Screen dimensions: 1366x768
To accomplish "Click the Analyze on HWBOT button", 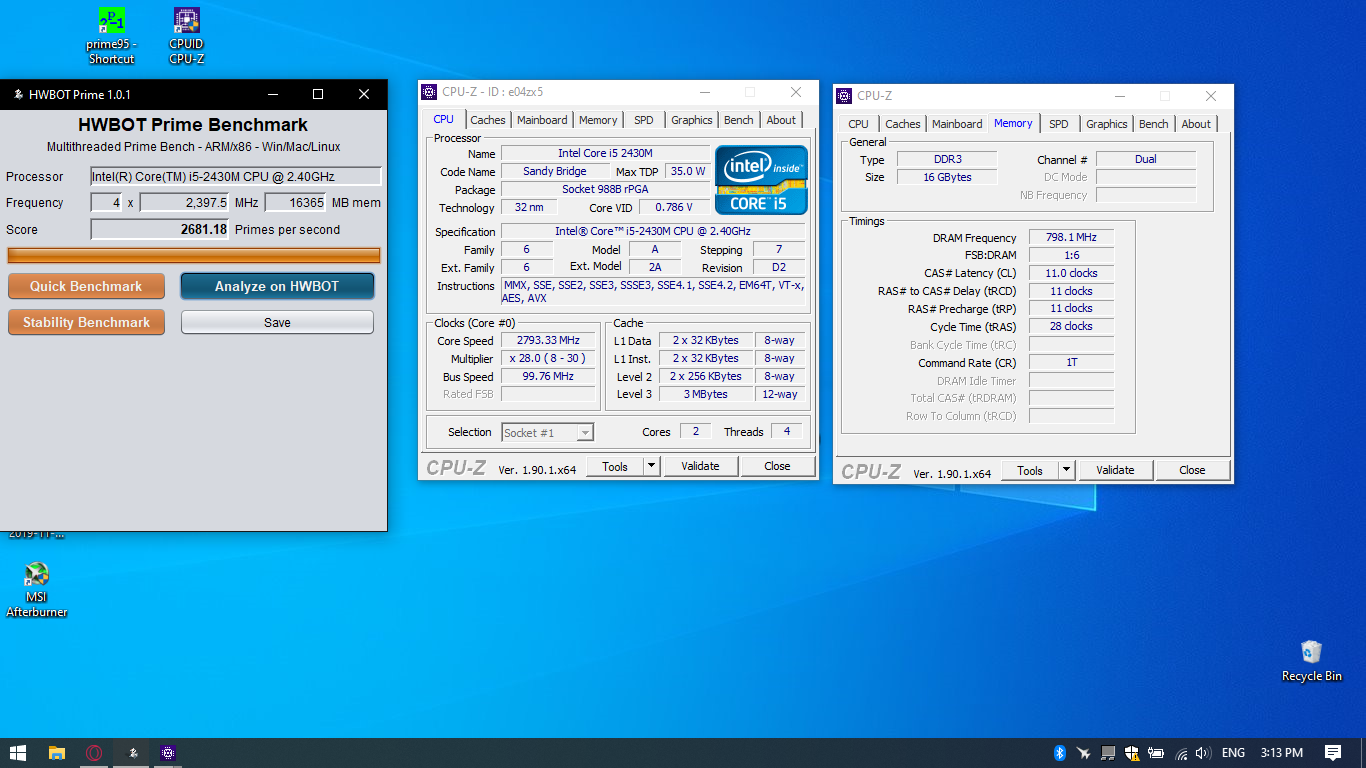I will pyautogui.click(x=277, y=286).
